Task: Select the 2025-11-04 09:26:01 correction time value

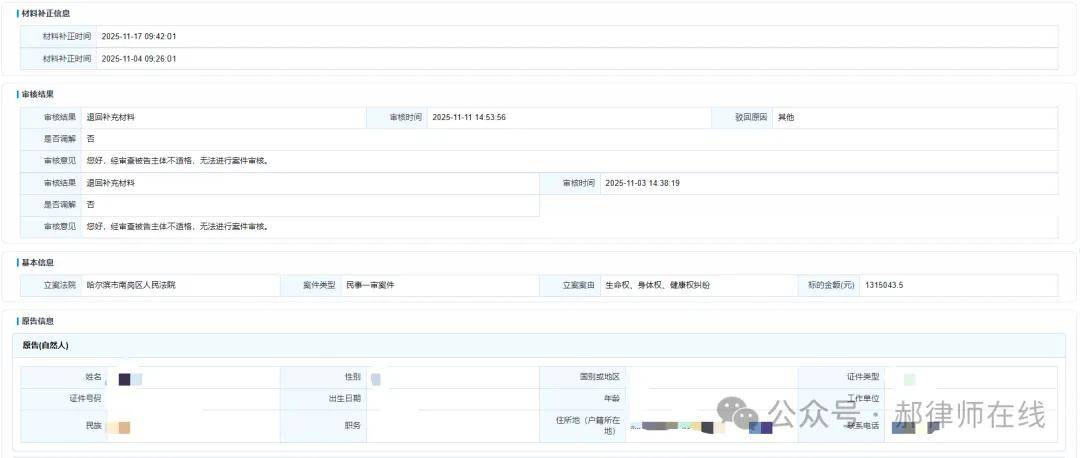Action: [x=139, y=58]
